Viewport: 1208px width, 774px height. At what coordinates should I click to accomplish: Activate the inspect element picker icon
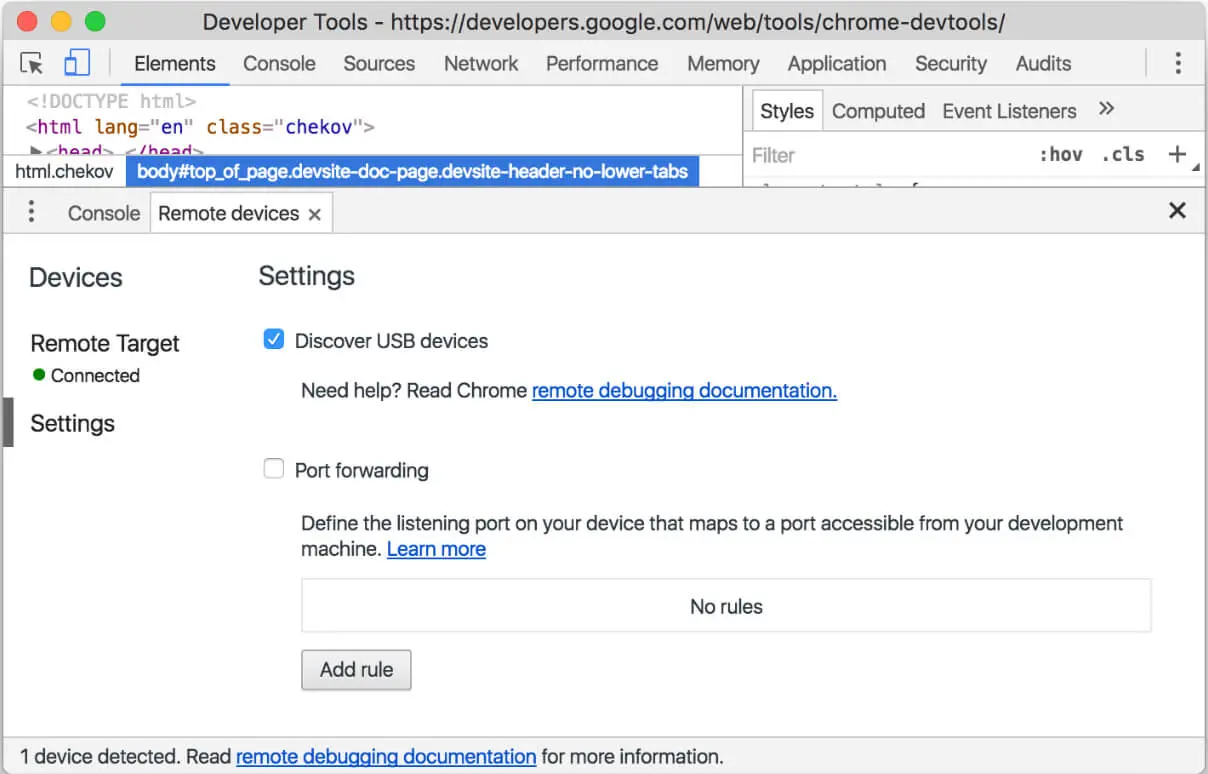(x=32, y=64)
